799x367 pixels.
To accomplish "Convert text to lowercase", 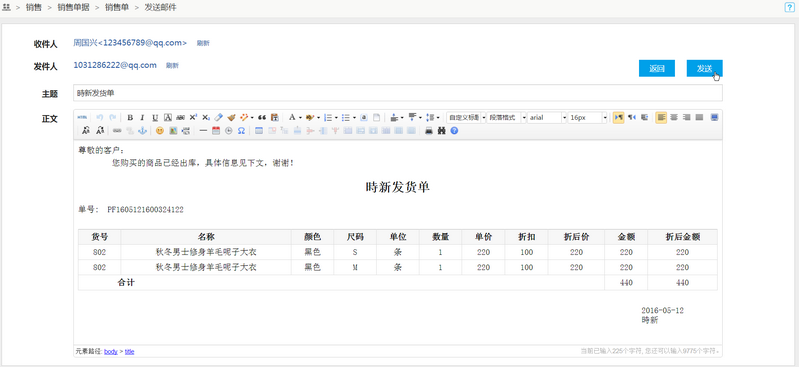I will coord(100,130).
